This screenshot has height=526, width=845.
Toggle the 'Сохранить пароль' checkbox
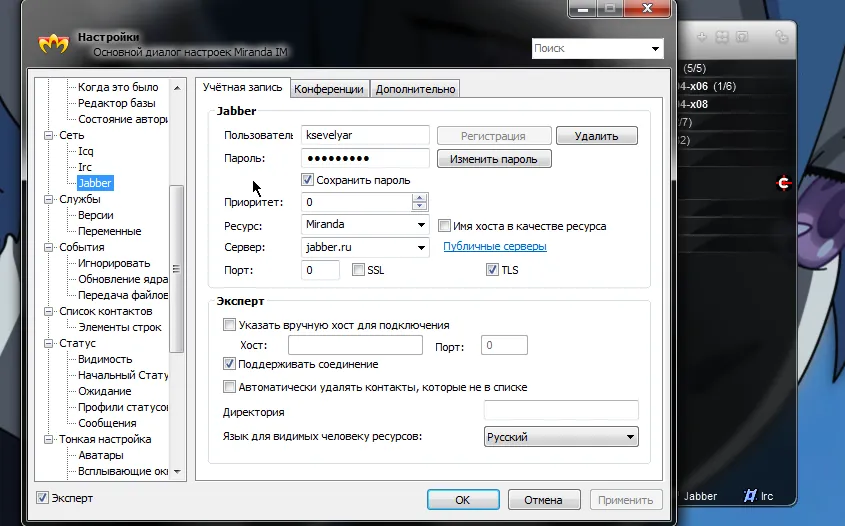tap(308, 180)
